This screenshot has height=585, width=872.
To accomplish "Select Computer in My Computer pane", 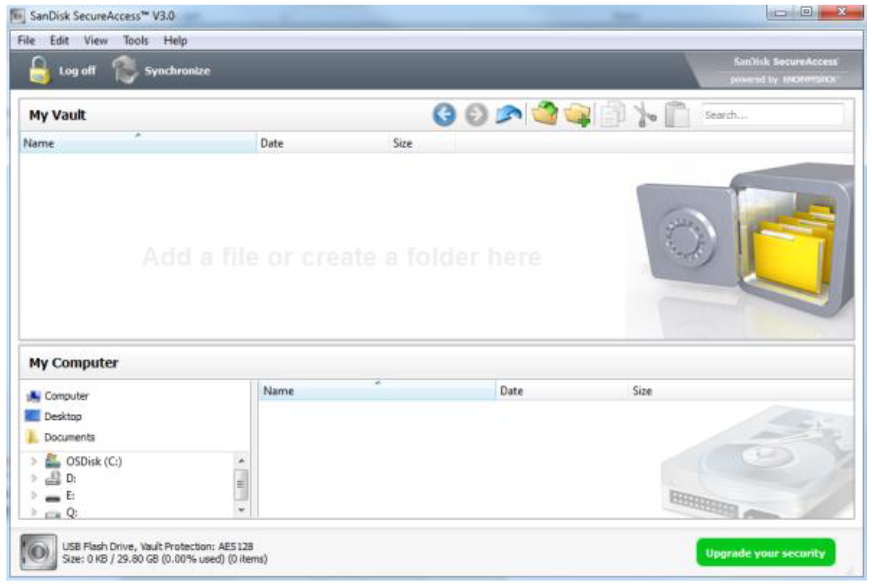I will 66,396.
